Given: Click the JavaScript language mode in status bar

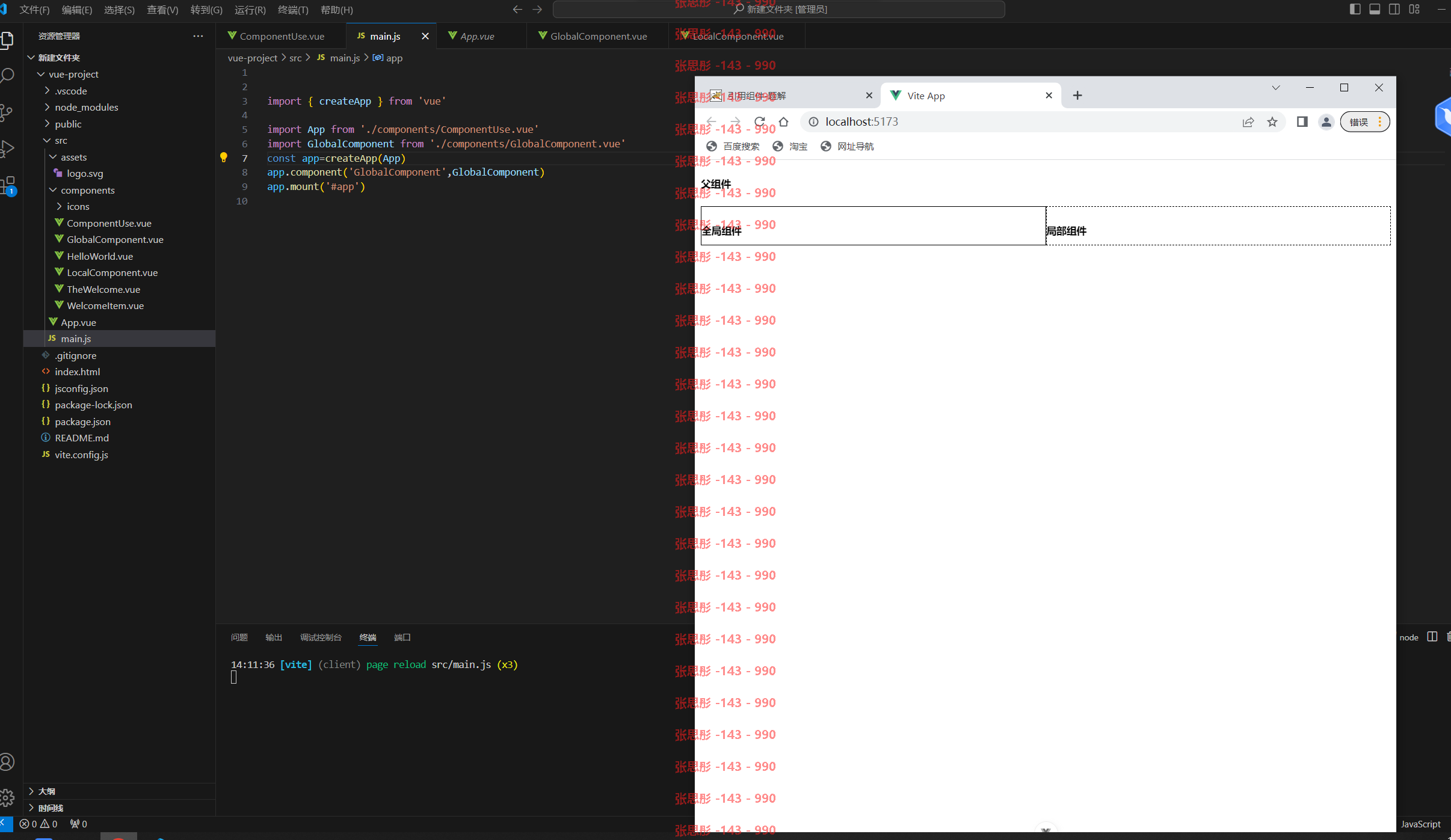Looking at the screenshot, I should [1420, 824].
